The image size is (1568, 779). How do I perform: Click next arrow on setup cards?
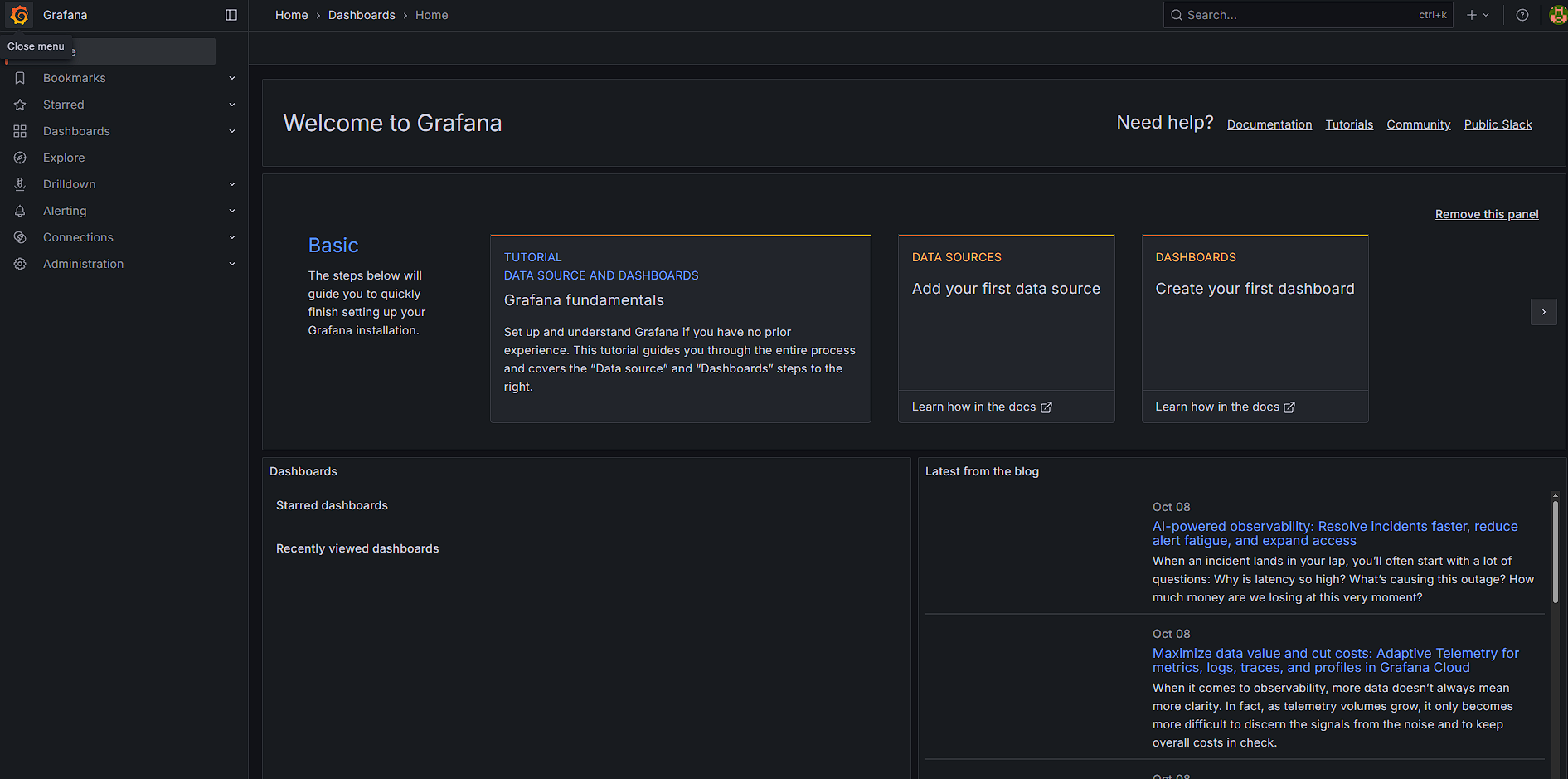tap(1543, 312)
